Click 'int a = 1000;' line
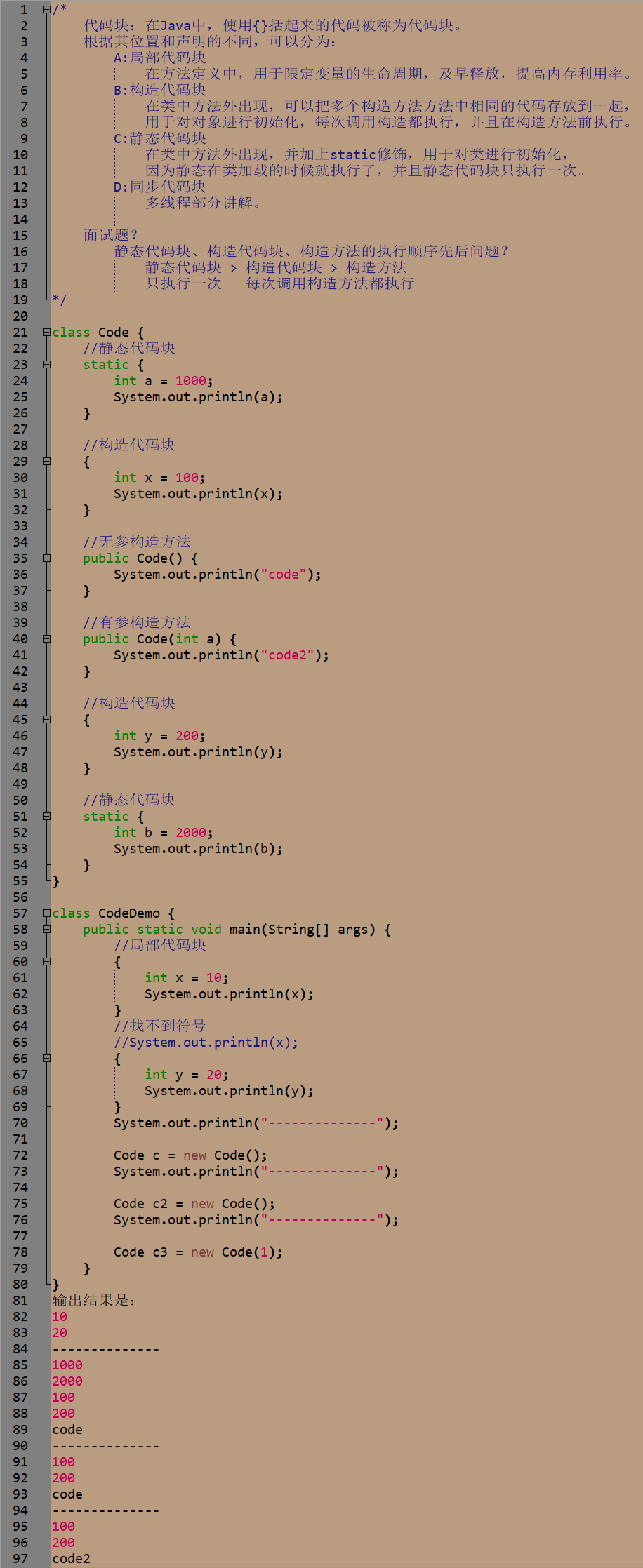Image resolution: width=643 pixels, height=1568 pixels. pos(164,381)
